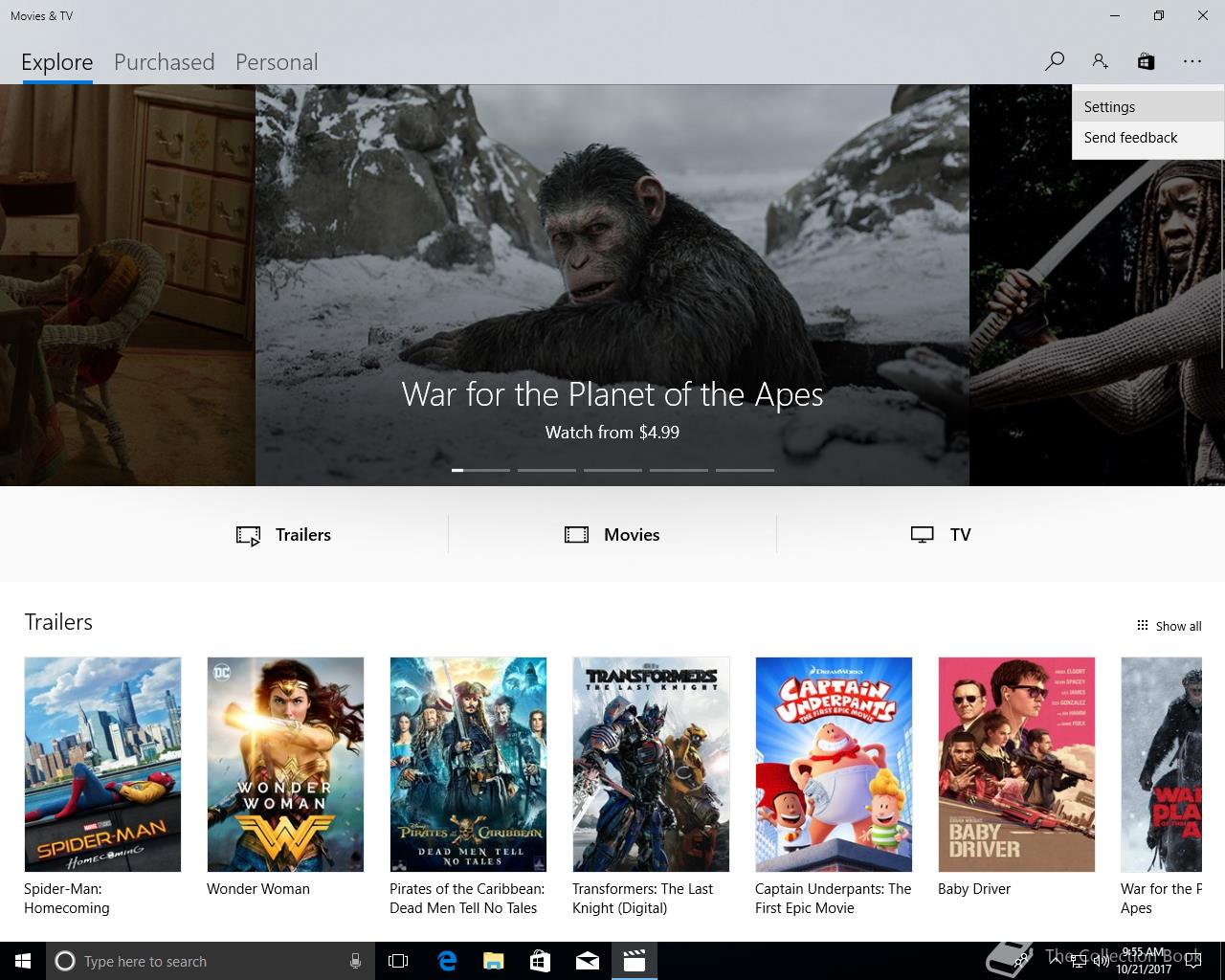Click the account sign-in icon
Viewport: 1225px width, 980px height.
click(x=1101, y=61)
